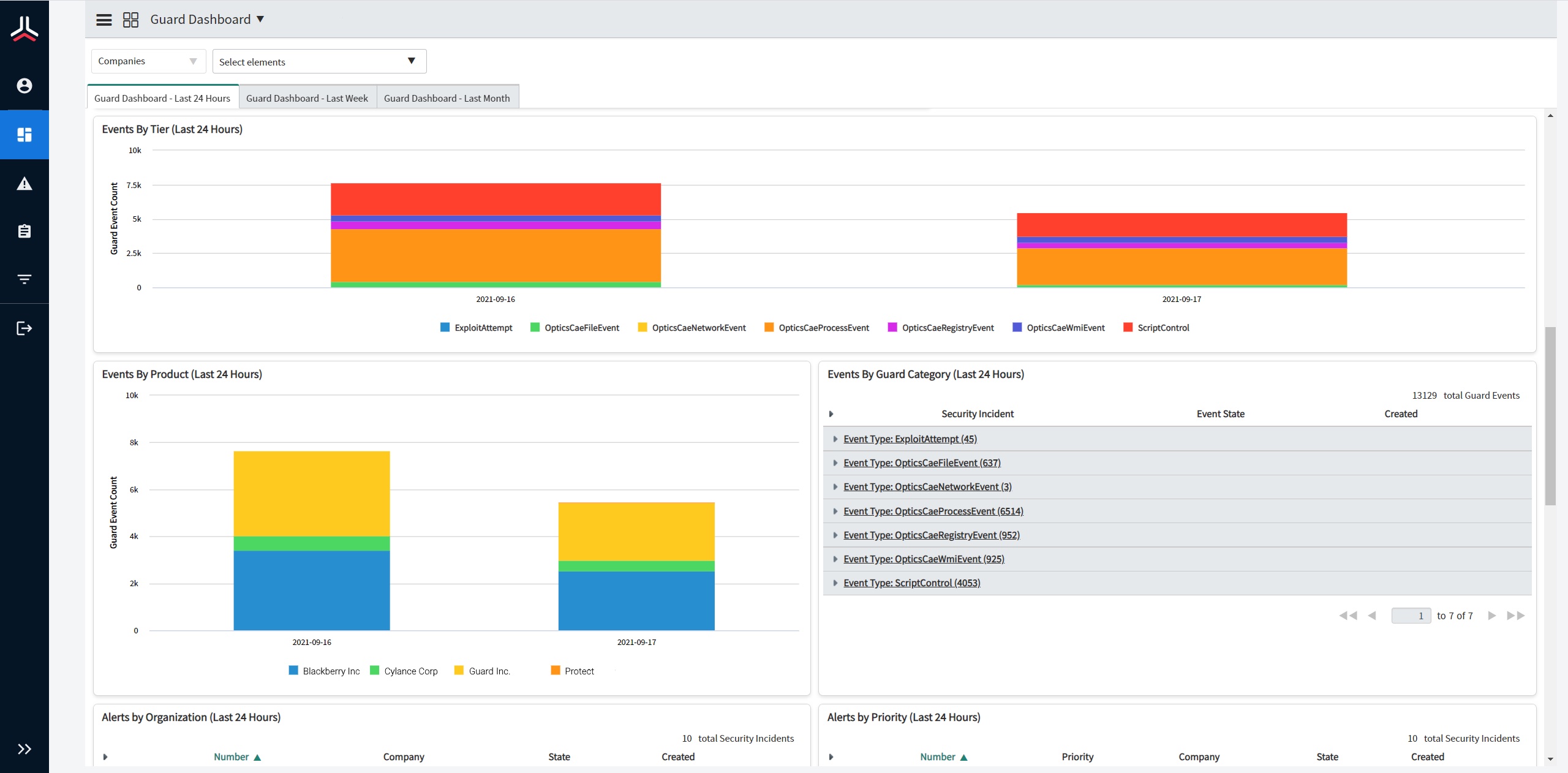Screen dimensions: 1568x773
Task: Sort Alerts by Organization by Number column
Action: coord(232,757)
